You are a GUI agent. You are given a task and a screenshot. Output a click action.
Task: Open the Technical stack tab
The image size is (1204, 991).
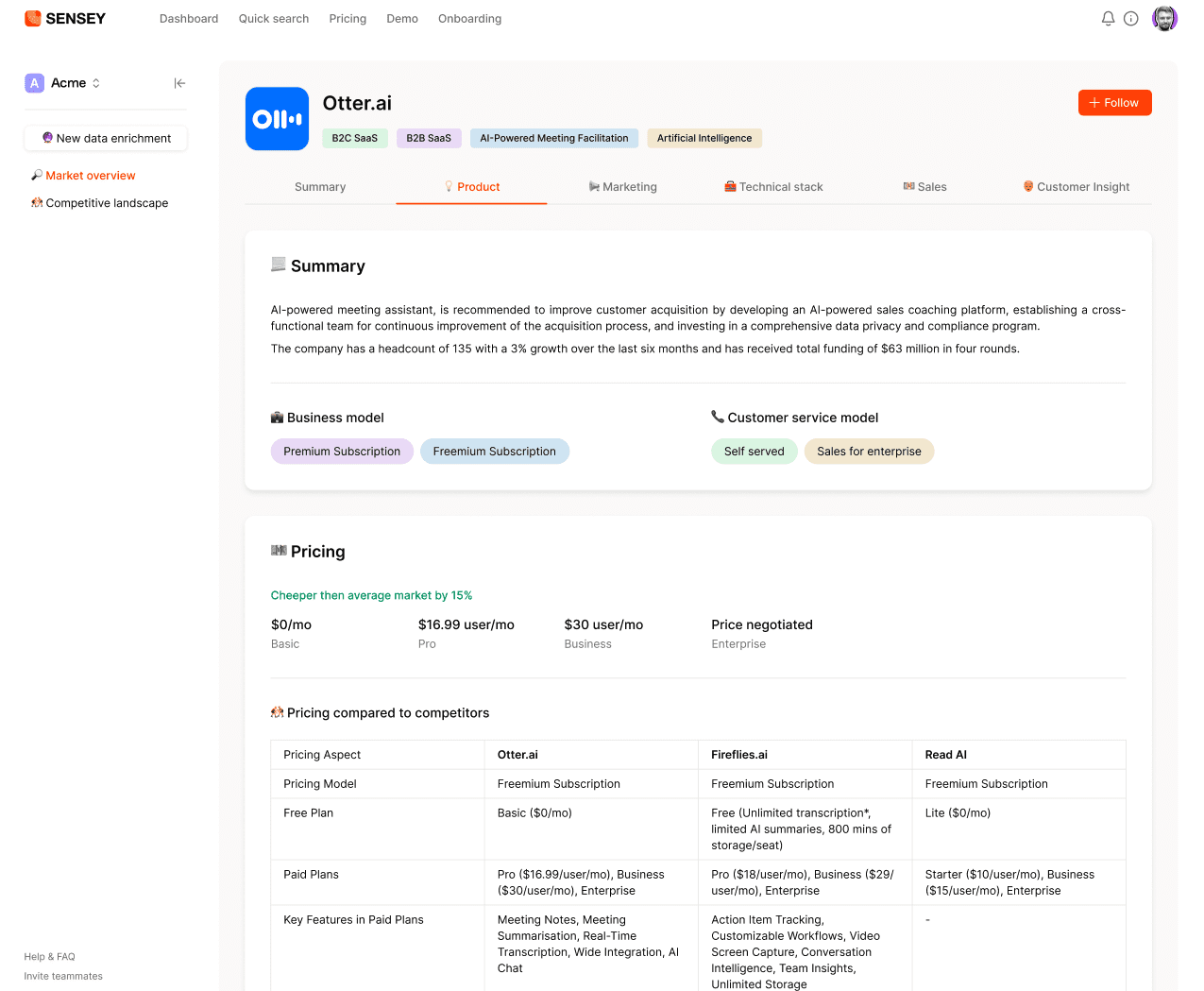pos(773,187)
